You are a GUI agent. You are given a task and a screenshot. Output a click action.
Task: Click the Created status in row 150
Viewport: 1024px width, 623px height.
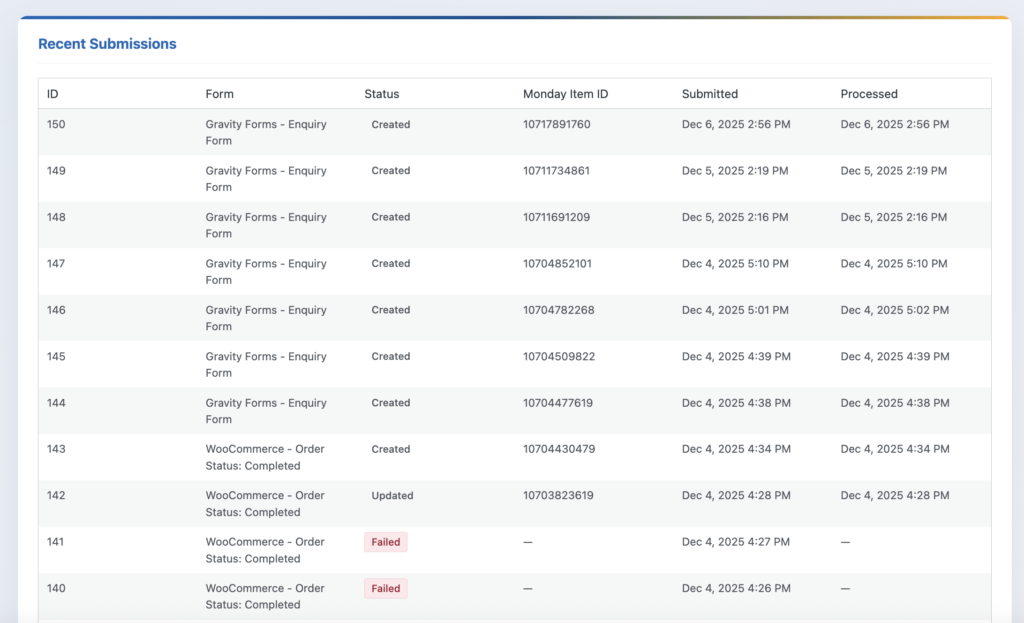(390, 125)
